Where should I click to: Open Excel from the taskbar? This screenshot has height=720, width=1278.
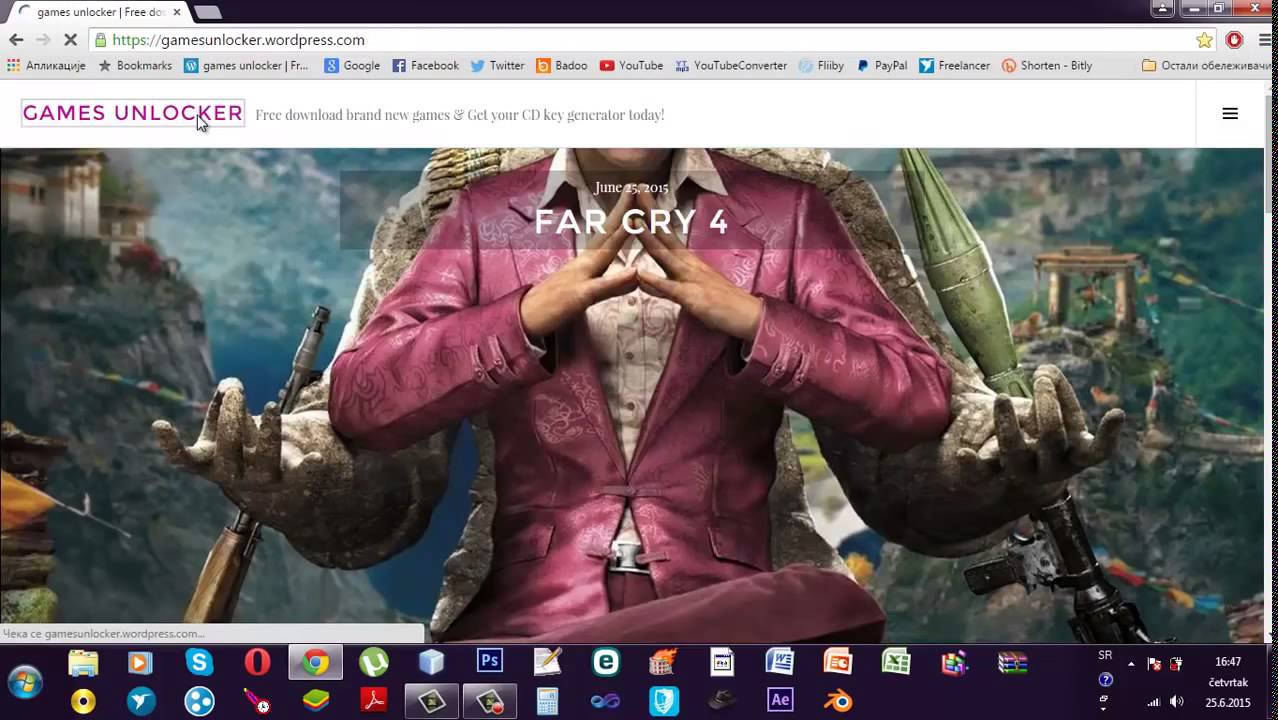coord(896,662)
